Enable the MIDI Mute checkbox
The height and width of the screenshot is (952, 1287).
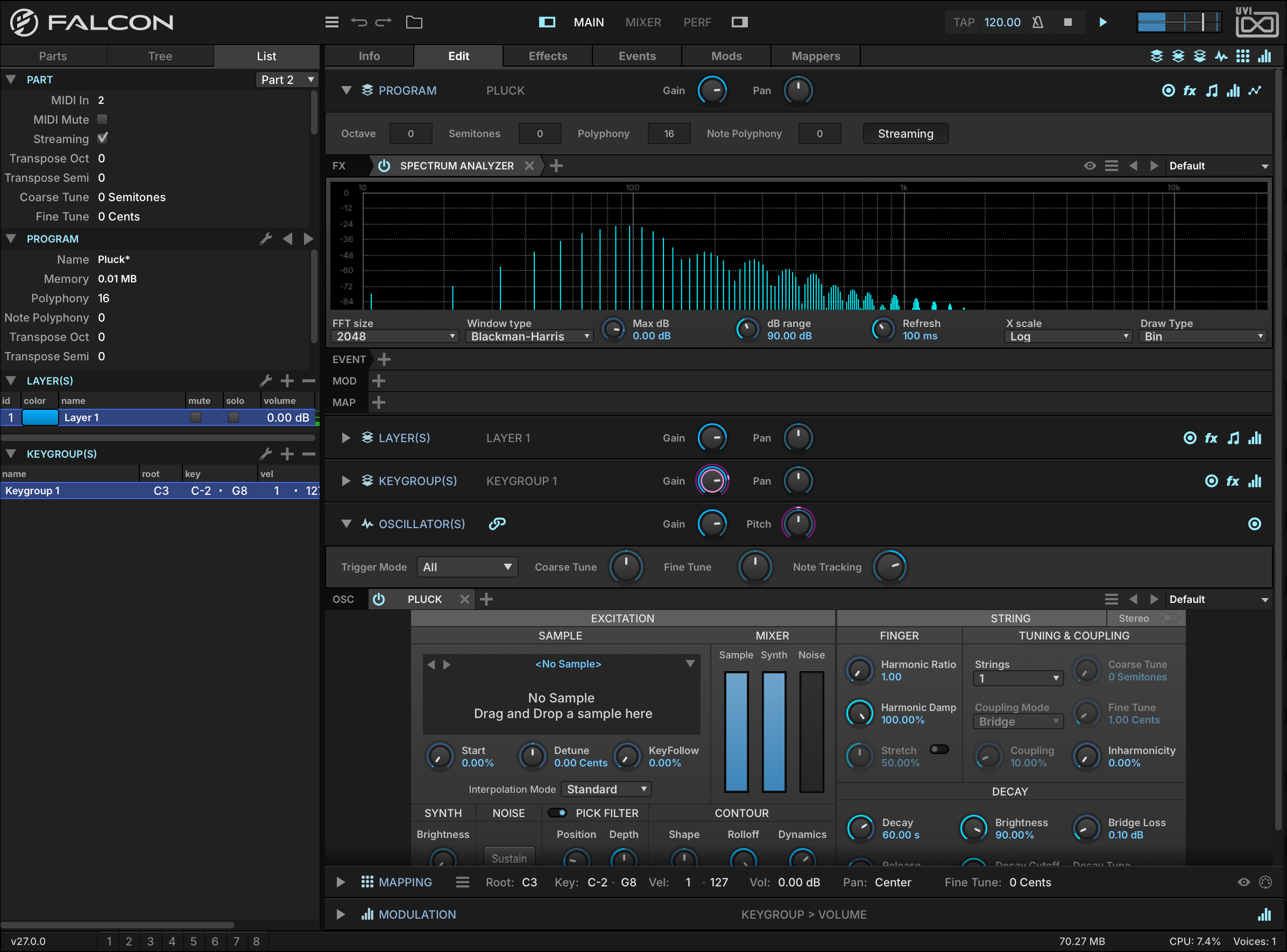[102, 119]
